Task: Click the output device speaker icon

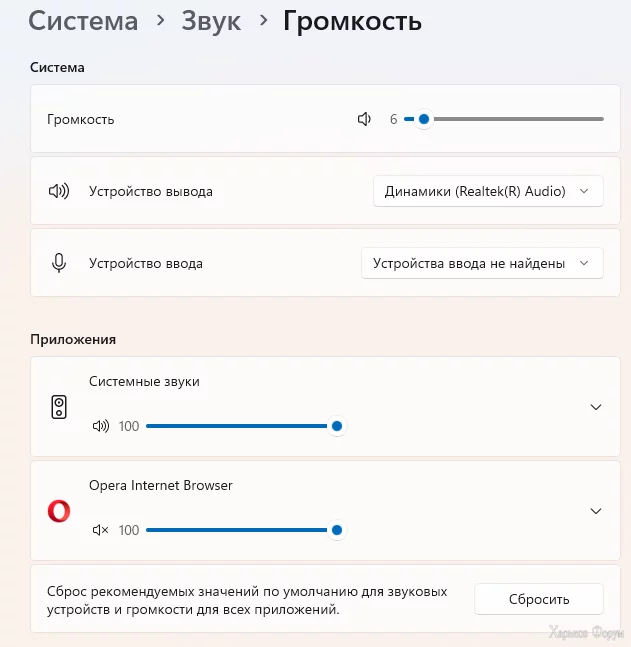Action: coord(59,191)
